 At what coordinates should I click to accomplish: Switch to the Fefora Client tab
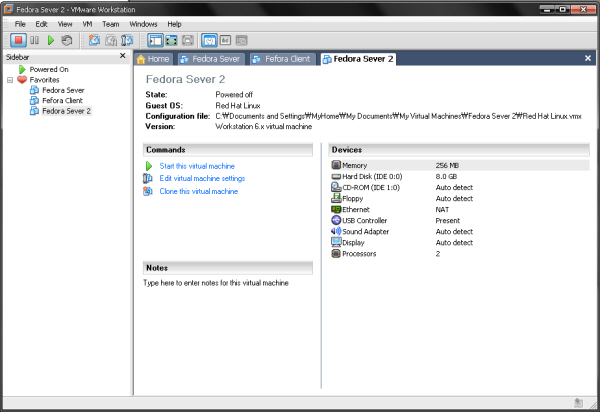pos(282,59)
